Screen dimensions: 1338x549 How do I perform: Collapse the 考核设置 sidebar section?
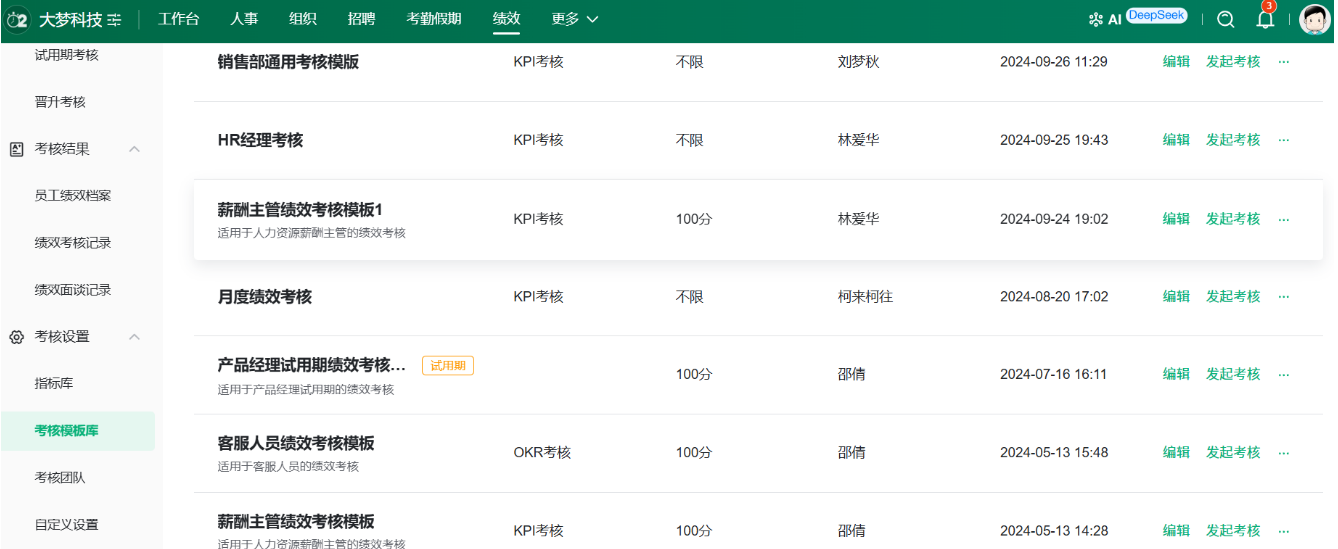point(135,337)
